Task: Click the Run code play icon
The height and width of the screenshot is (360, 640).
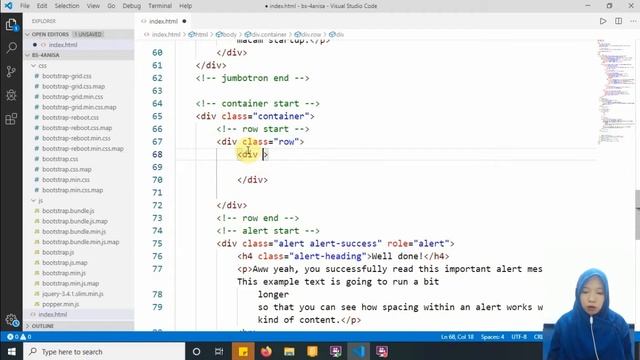Action: point(603,21)
